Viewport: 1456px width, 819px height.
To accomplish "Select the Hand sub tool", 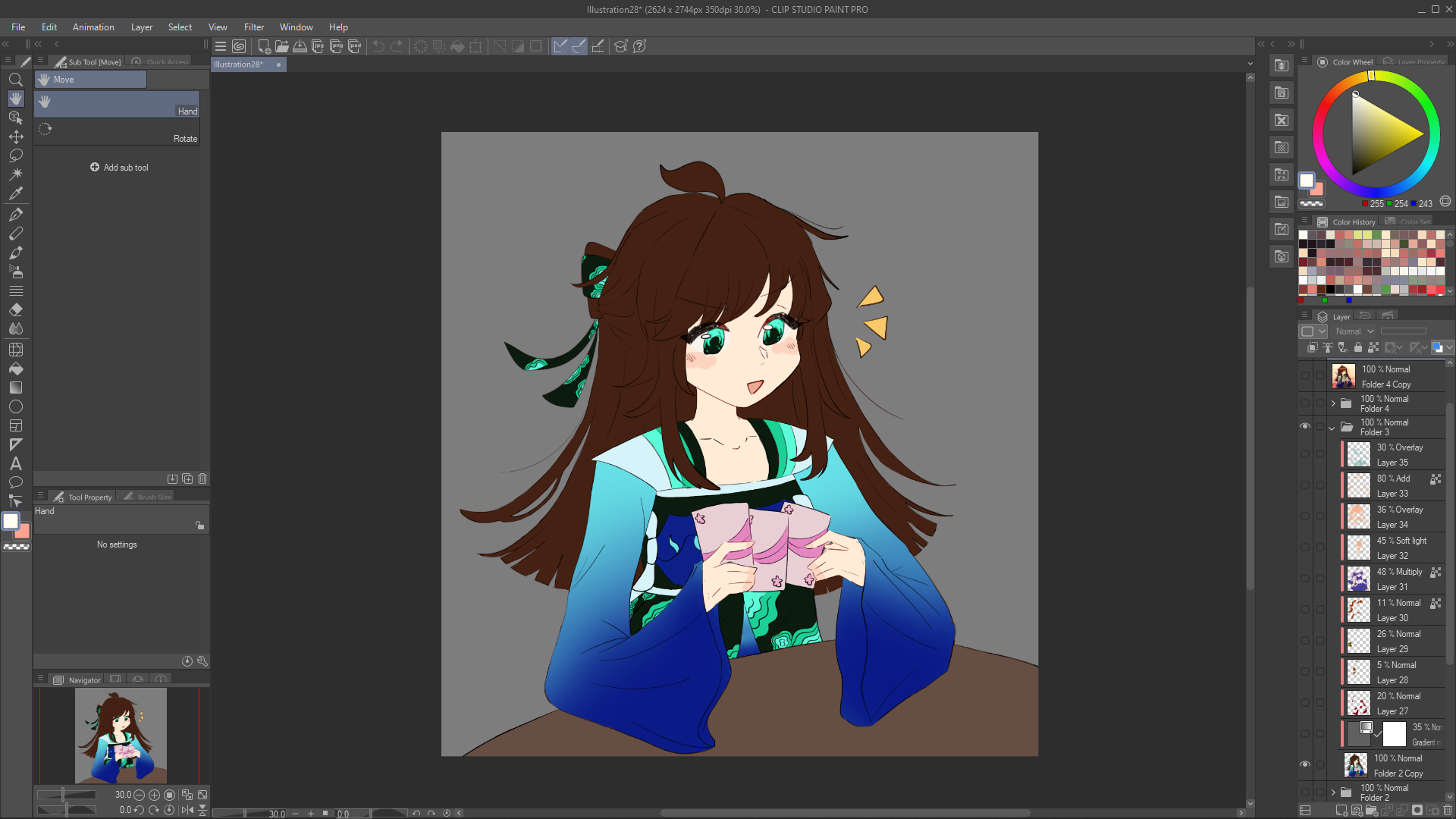I will [x=117, y=105].
